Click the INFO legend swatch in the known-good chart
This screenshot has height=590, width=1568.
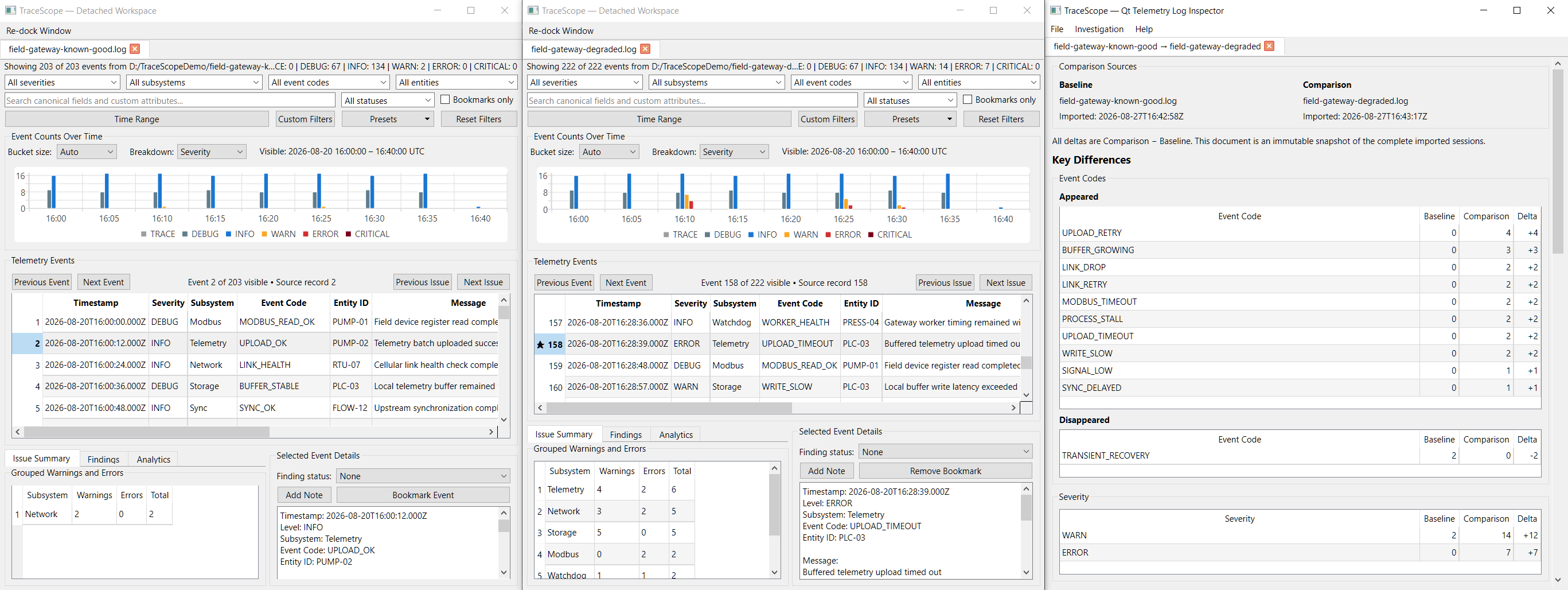tap(228, 234)
